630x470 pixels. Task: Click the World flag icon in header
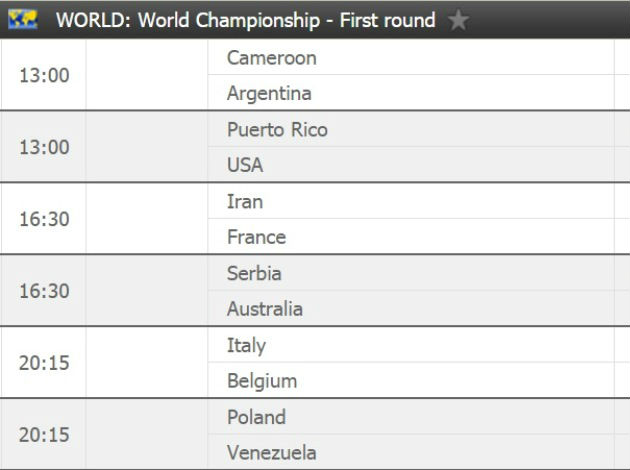click(23, 20)
